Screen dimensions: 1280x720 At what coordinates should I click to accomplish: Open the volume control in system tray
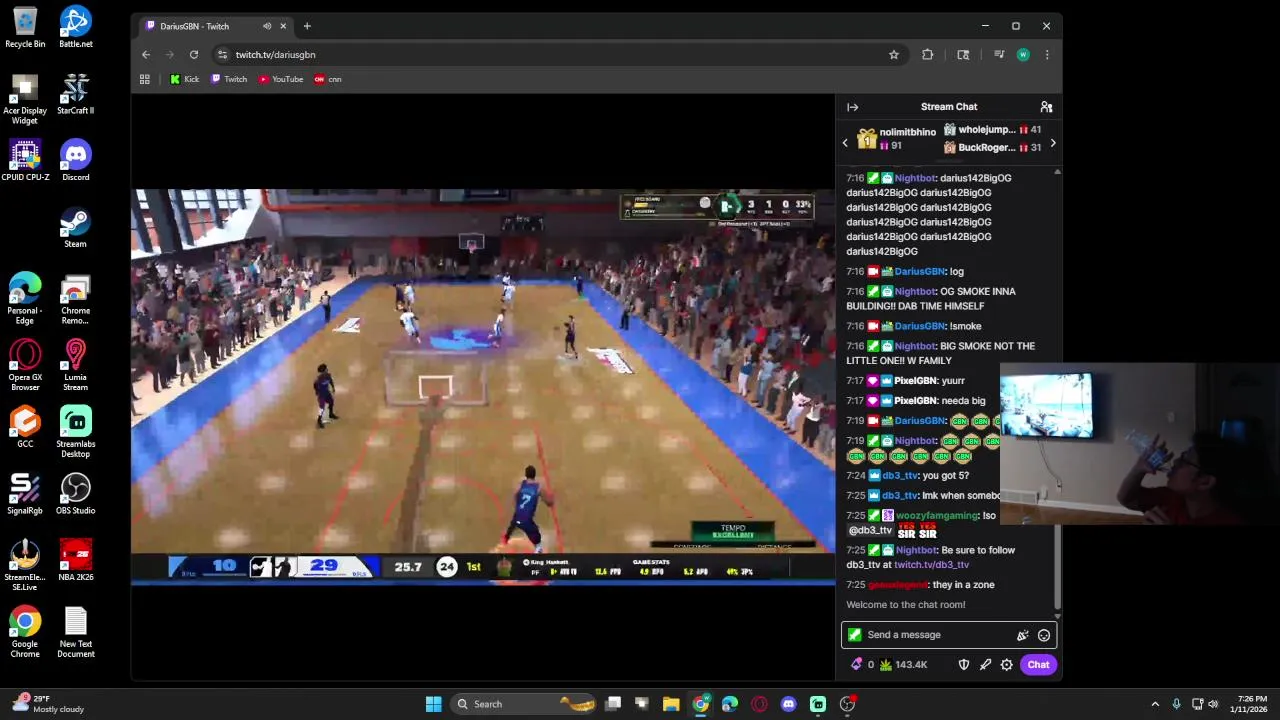click(1213, 704)
